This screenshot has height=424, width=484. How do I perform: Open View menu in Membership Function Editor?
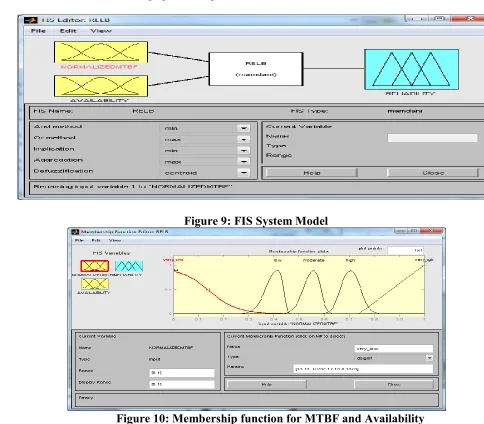click(115, 240)
